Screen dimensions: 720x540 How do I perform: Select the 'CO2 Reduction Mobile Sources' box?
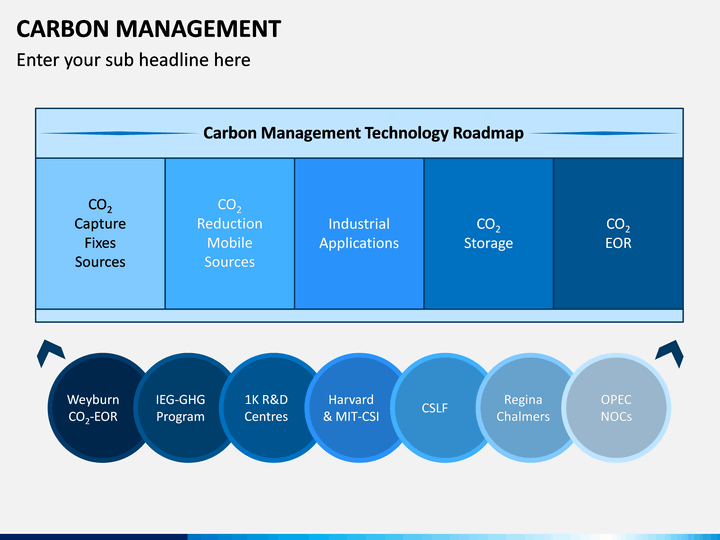[230, 233]
